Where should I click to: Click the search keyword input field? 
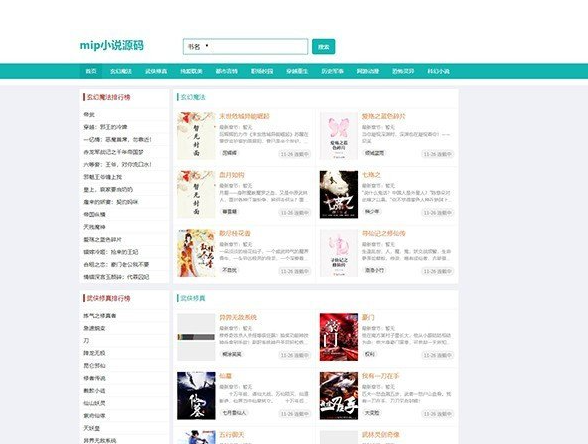click(x=258, y=47)
